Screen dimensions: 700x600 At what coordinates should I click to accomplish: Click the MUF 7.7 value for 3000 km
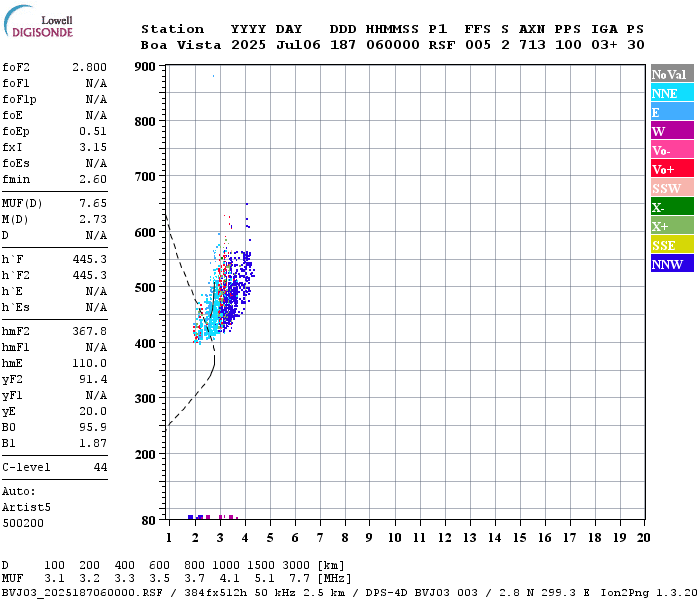coord(300,579)
